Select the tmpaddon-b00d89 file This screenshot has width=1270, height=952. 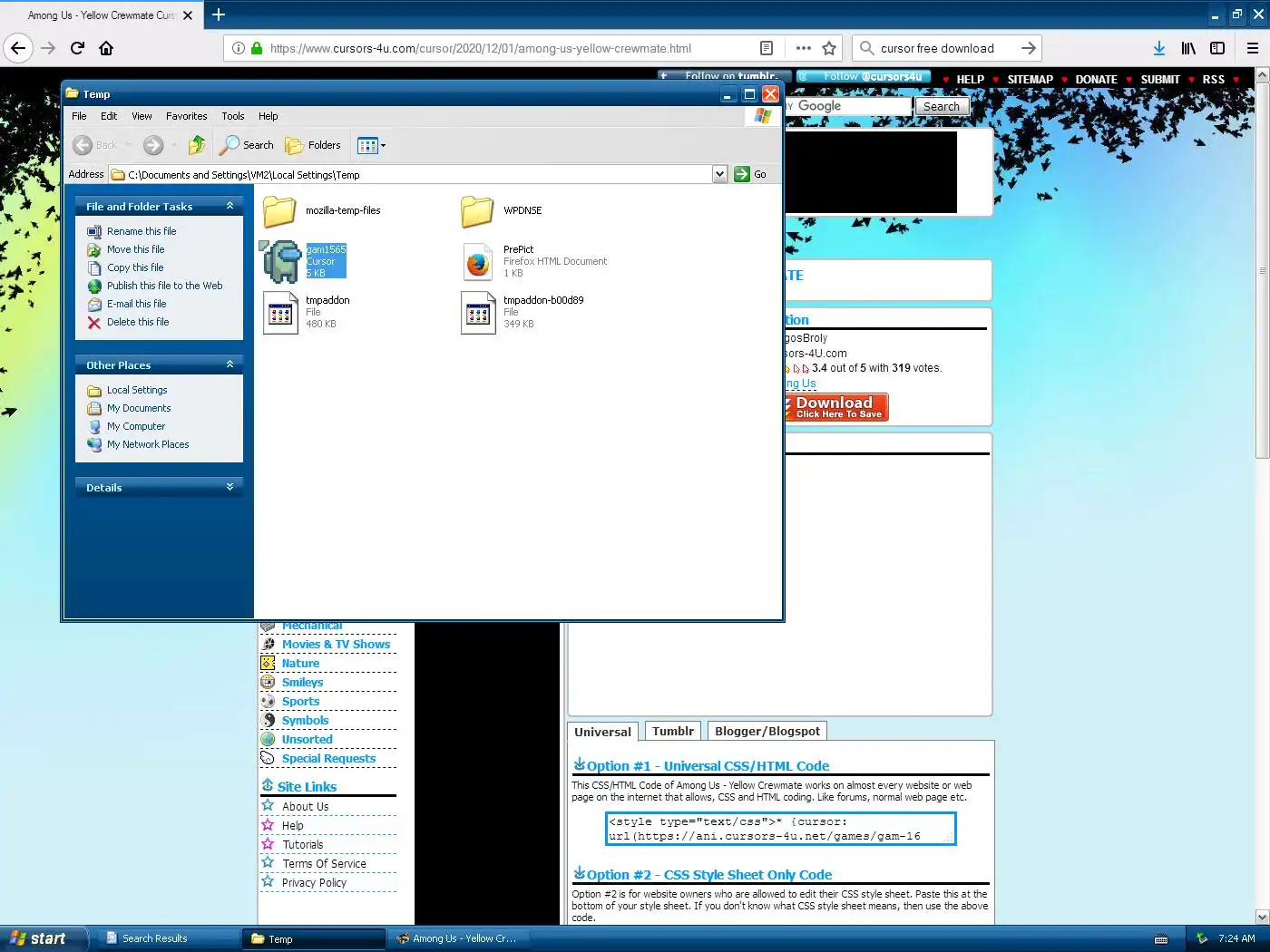(x=523, y=312)
